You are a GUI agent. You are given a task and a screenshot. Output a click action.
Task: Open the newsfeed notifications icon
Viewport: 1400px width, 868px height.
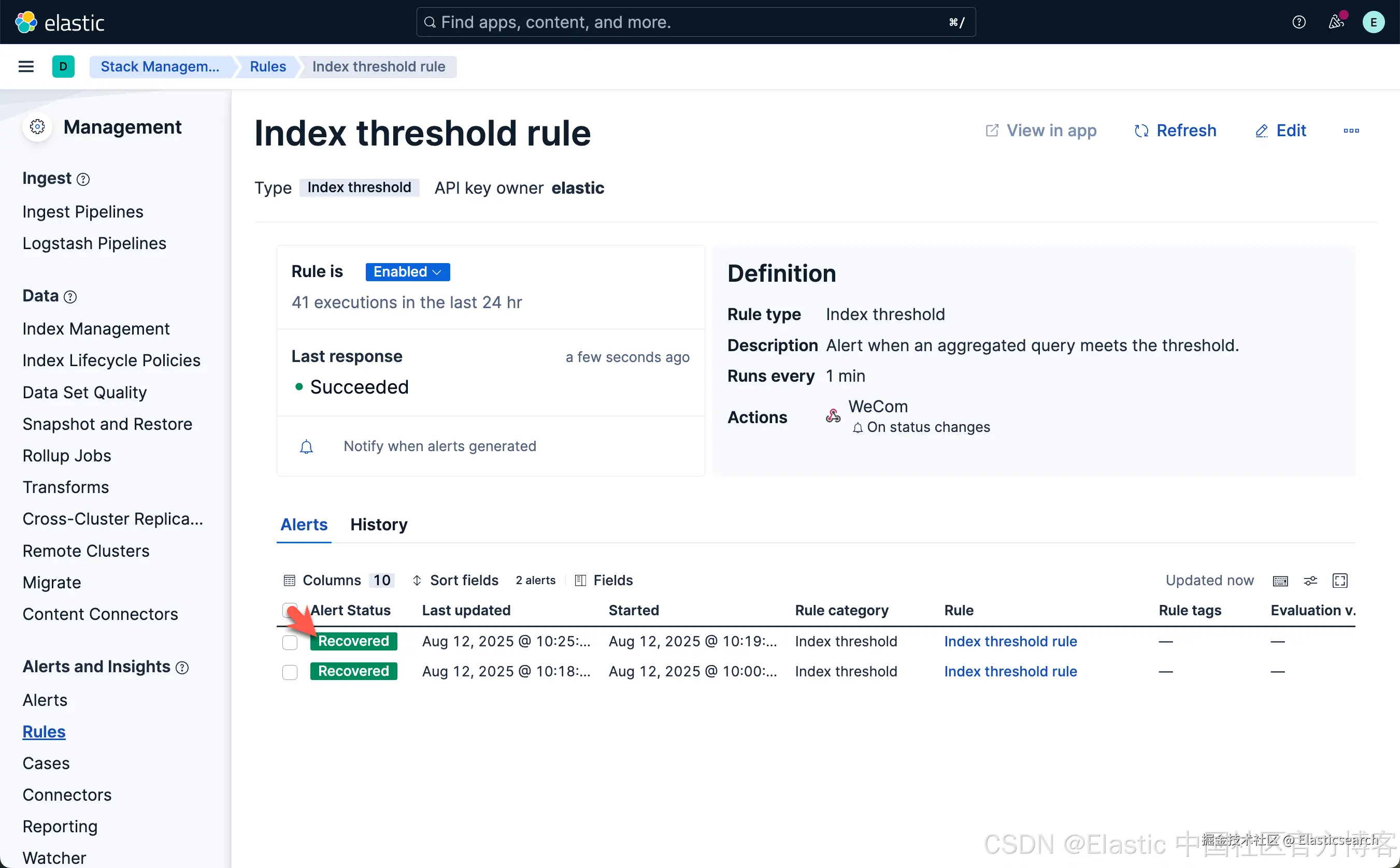tap(1336, 22)
